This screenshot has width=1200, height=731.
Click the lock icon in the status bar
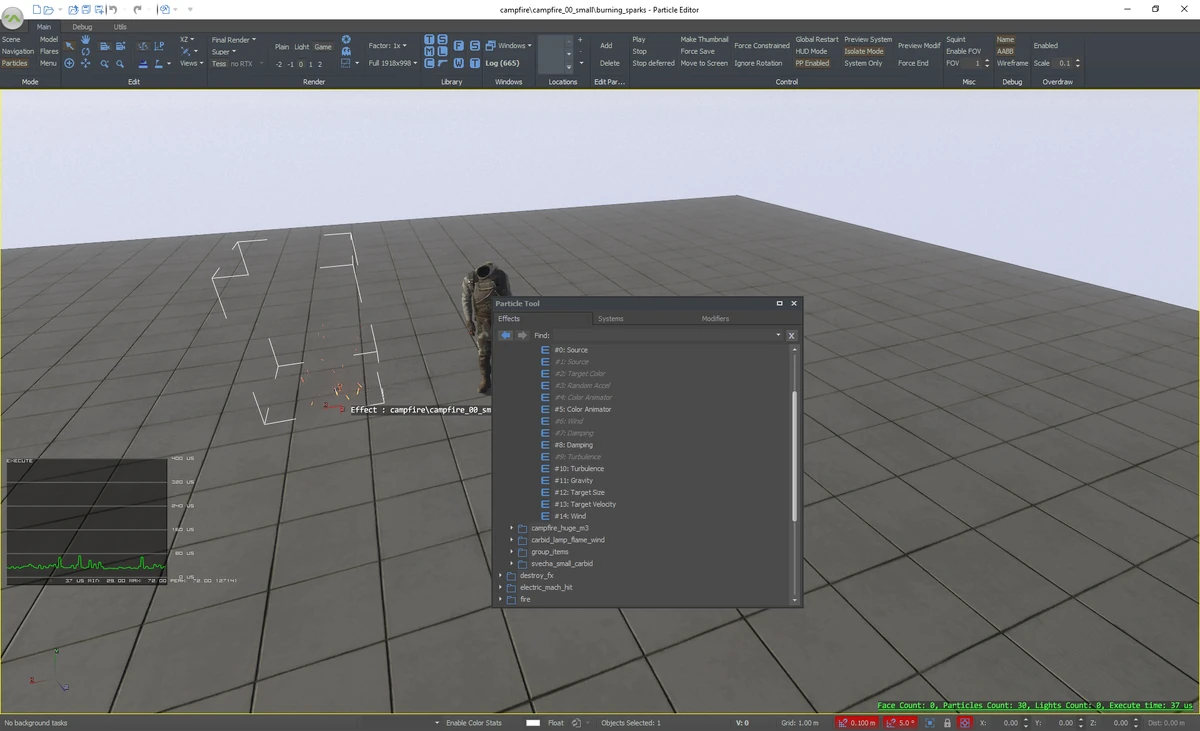pos(948,722)
